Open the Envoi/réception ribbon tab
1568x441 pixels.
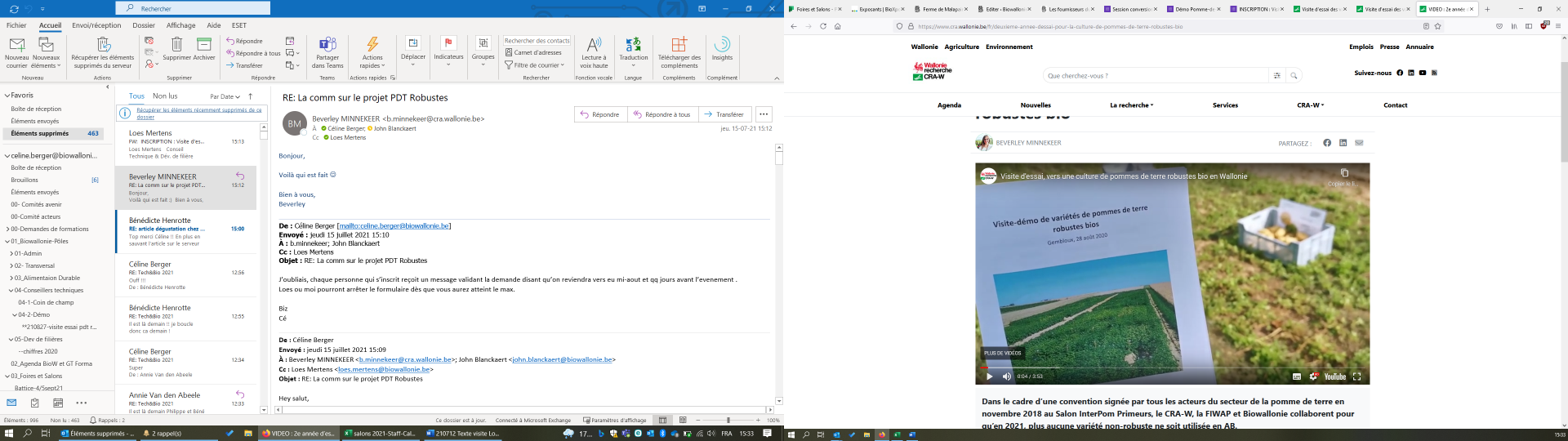(x=96, y=25)
